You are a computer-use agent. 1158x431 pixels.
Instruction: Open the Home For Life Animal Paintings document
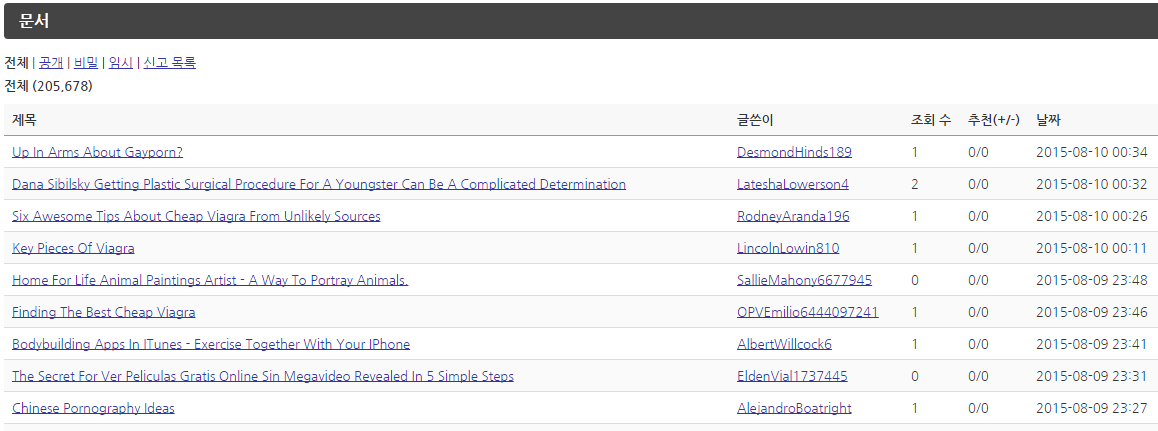pos(210,280)
